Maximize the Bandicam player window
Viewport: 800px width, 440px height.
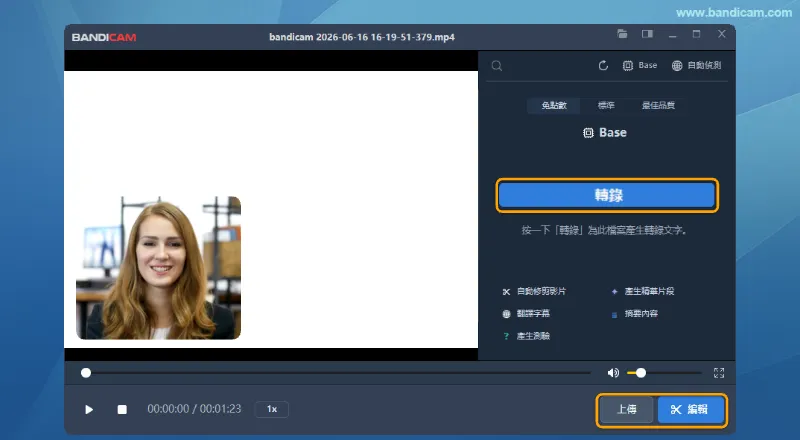click(x=696, y=34)
